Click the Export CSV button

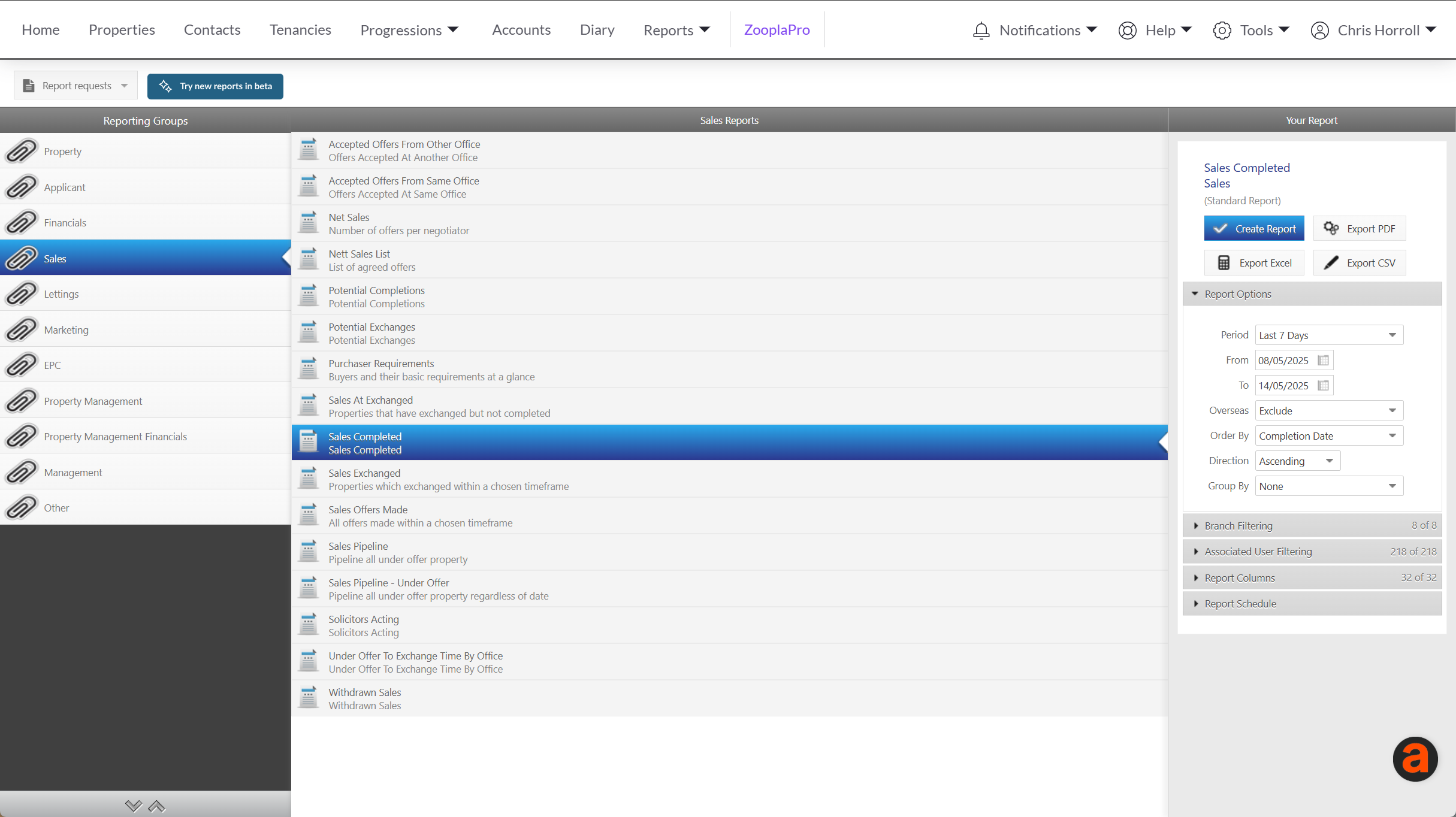coord(1359,262)
